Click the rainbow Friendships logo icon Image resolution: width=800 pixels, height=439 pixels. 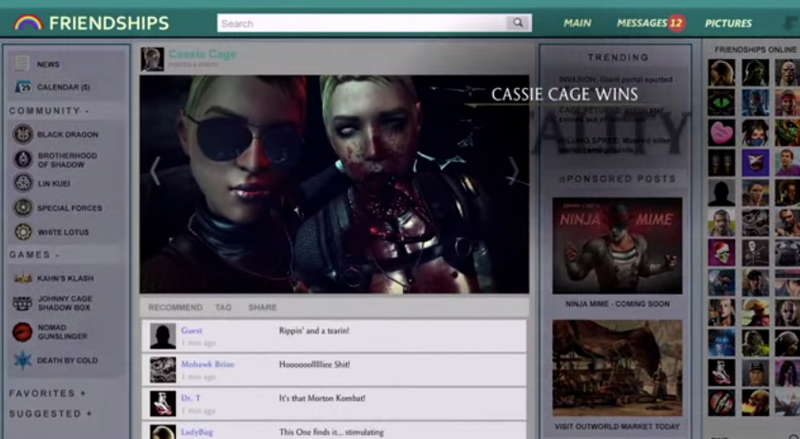[28, 23]
